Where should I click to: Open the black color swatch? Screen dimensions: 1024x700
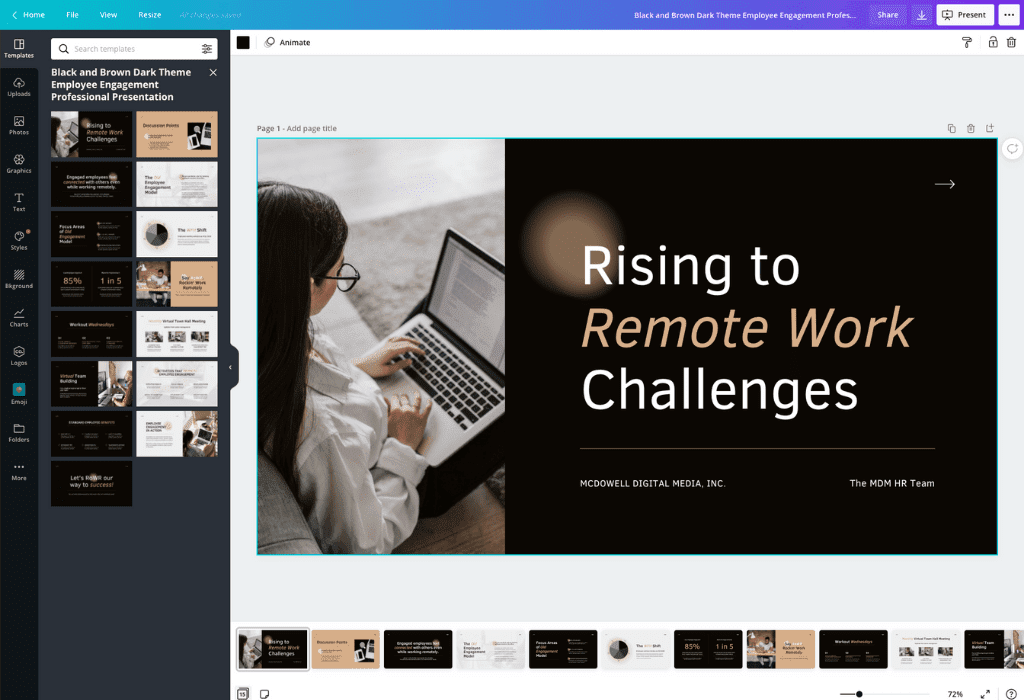[241, 42]
